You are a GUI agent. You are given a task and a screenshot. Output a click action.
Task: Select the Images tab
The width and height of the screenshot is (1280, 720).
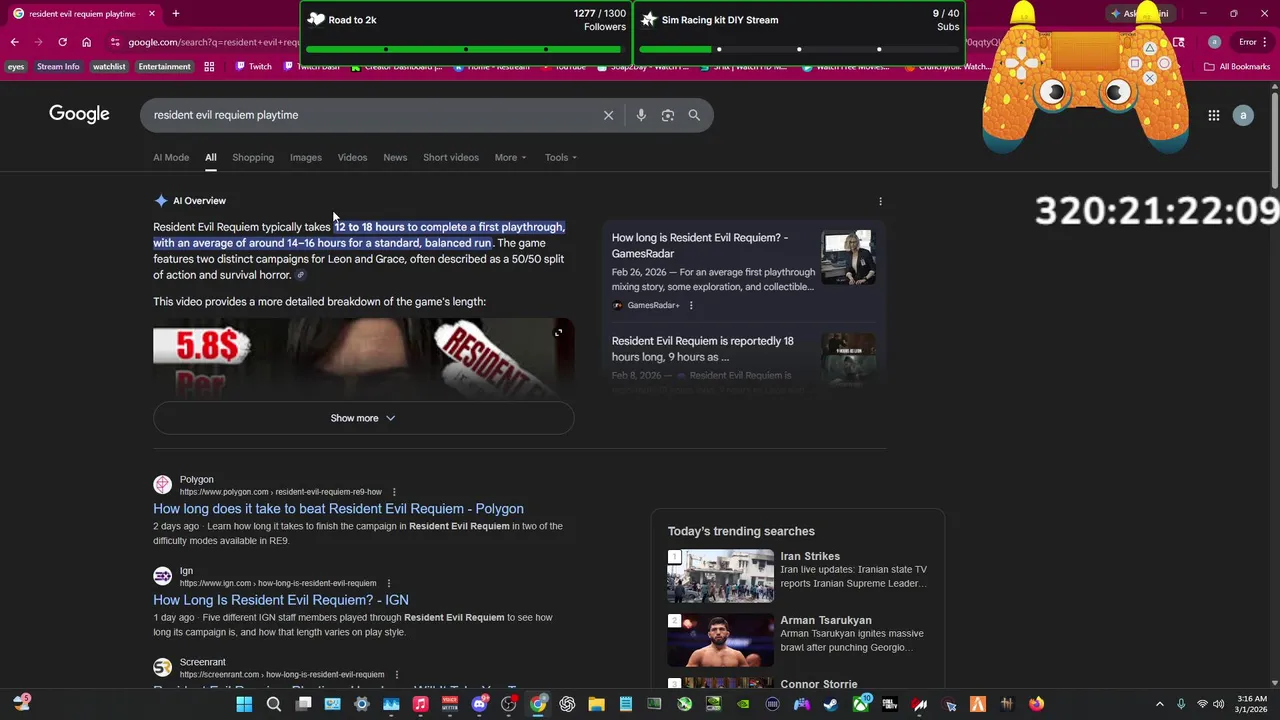click(x=306, y=157)
